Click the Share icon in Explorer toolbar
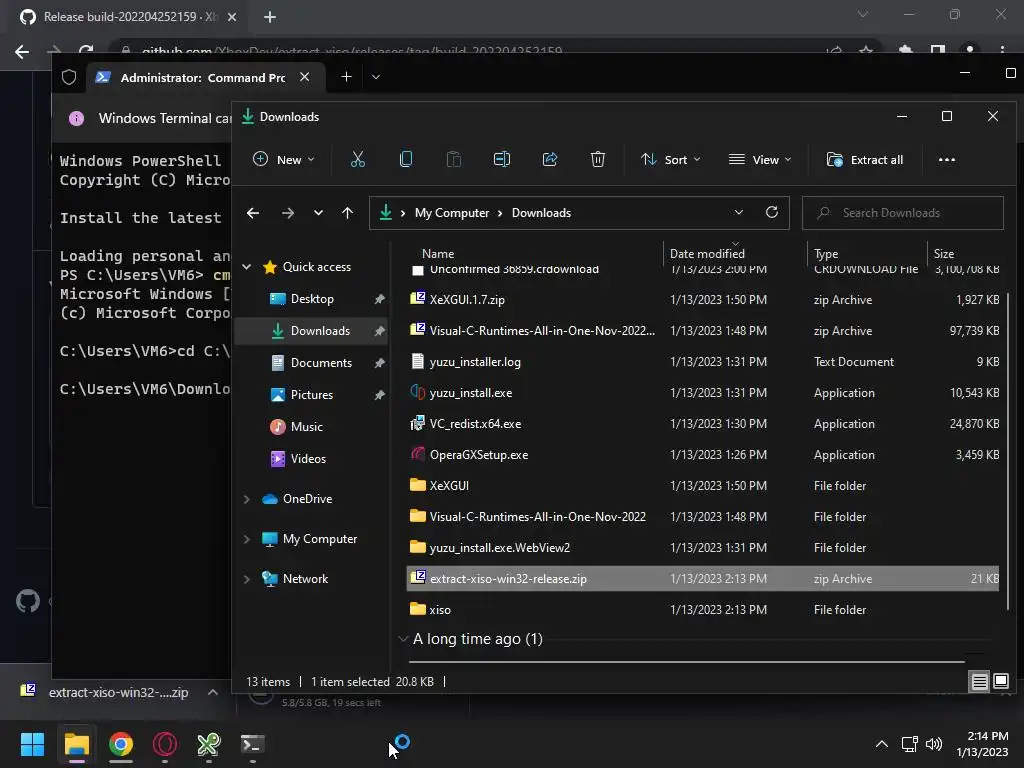This screenshot has width=1024, height=768. pyautogui.click(x=550, y=159)
